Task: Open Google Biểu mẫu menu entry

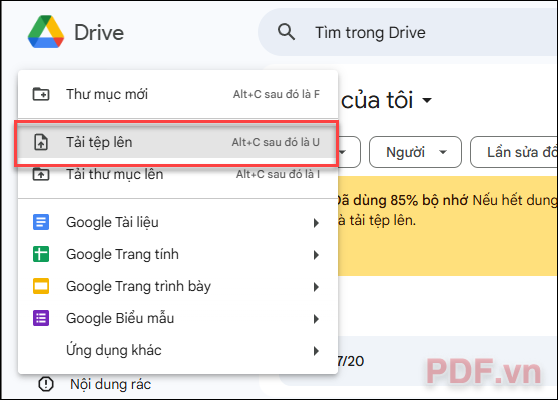Action: 178,318
